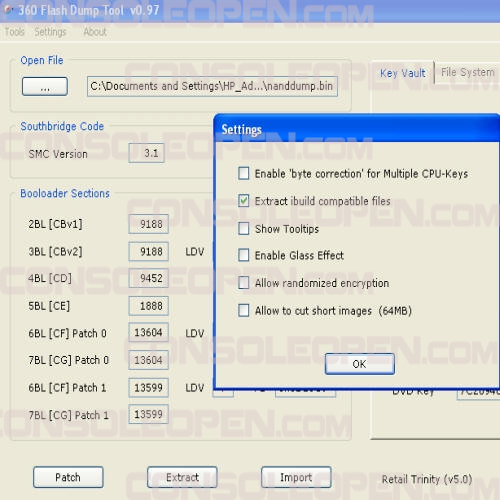Click the 5BL [CE] value 1888
This screenshot has height=500, width=500.
pos(149,306)
